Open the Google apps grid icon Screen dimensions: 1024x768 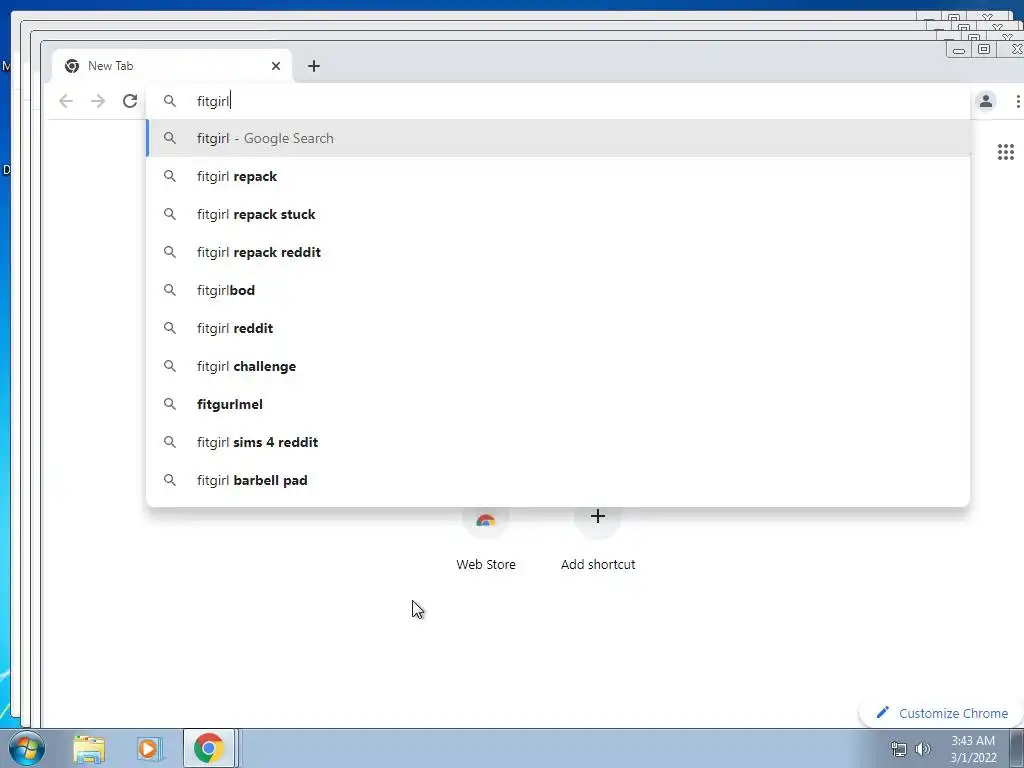tap(1006, 152)
